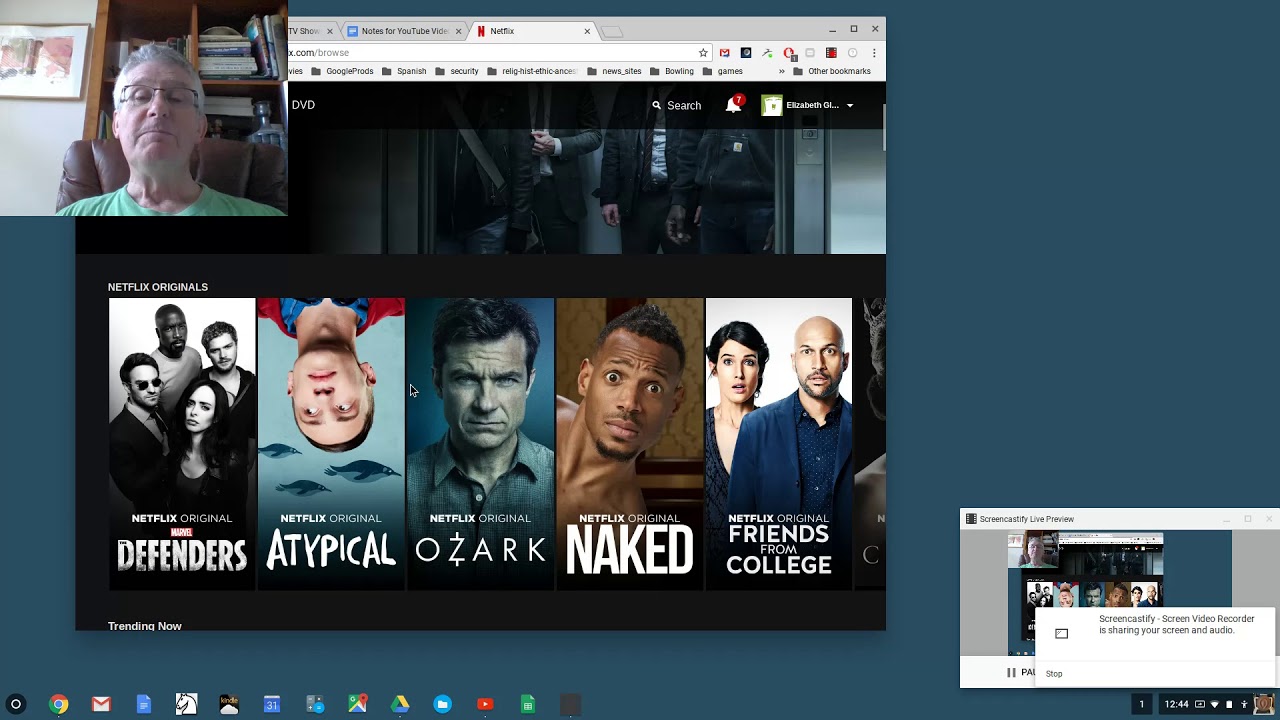Launch Gmail from the shelf

pos(101,704)
